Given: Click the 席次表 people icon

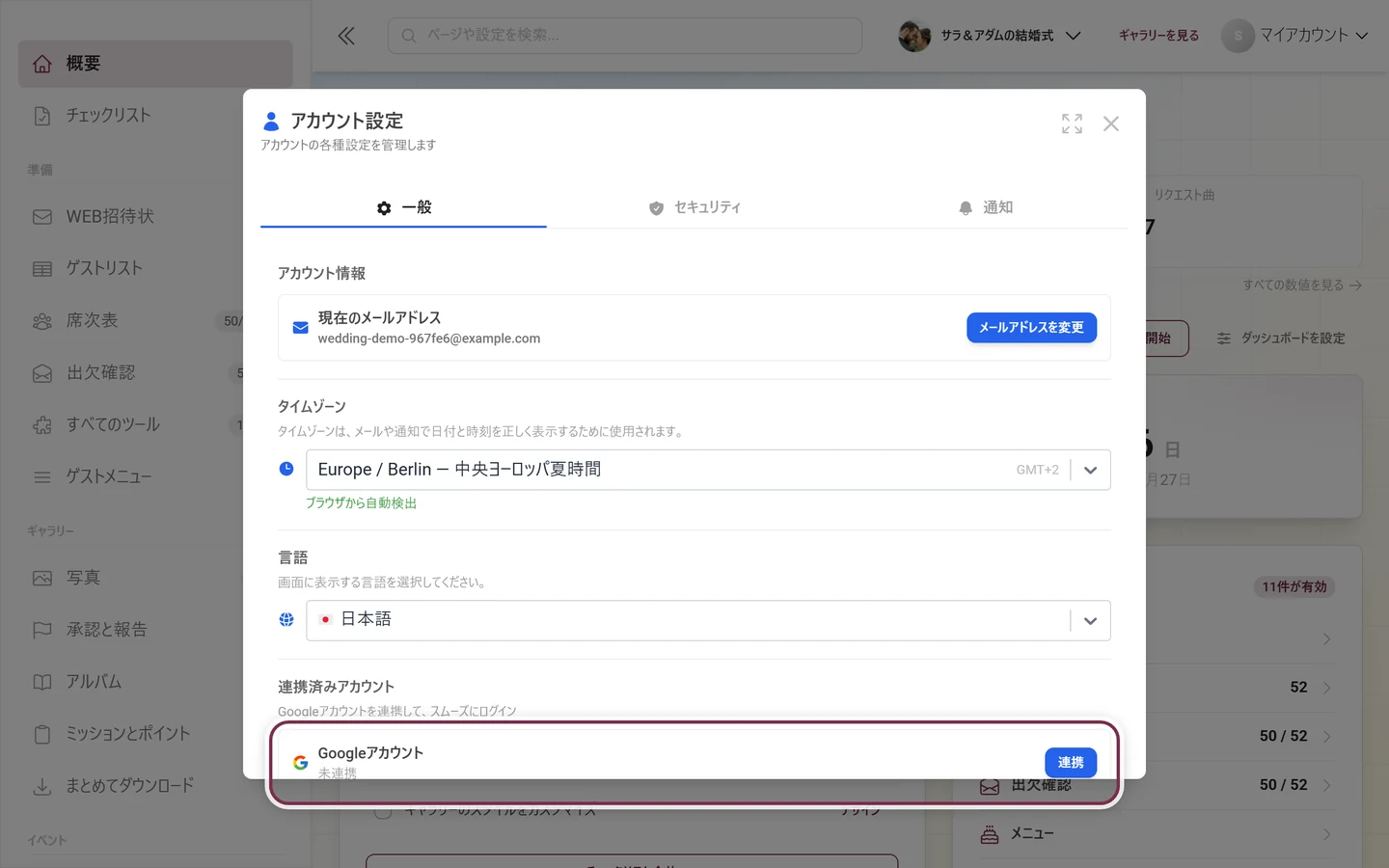Looking at the screenshot, I should [x=42, y=321].
